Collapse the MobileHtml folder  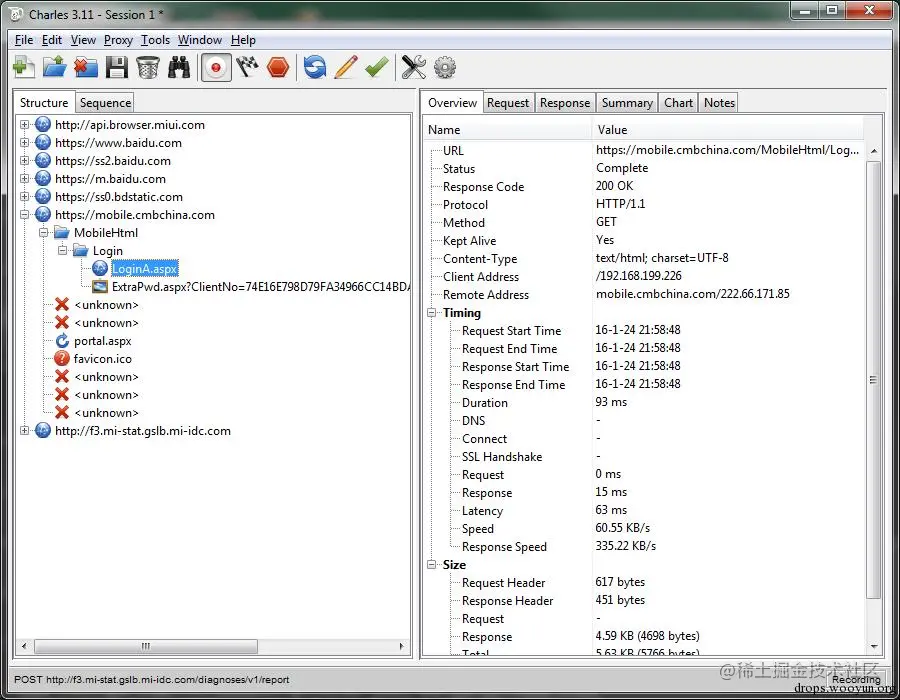(43, 232)
